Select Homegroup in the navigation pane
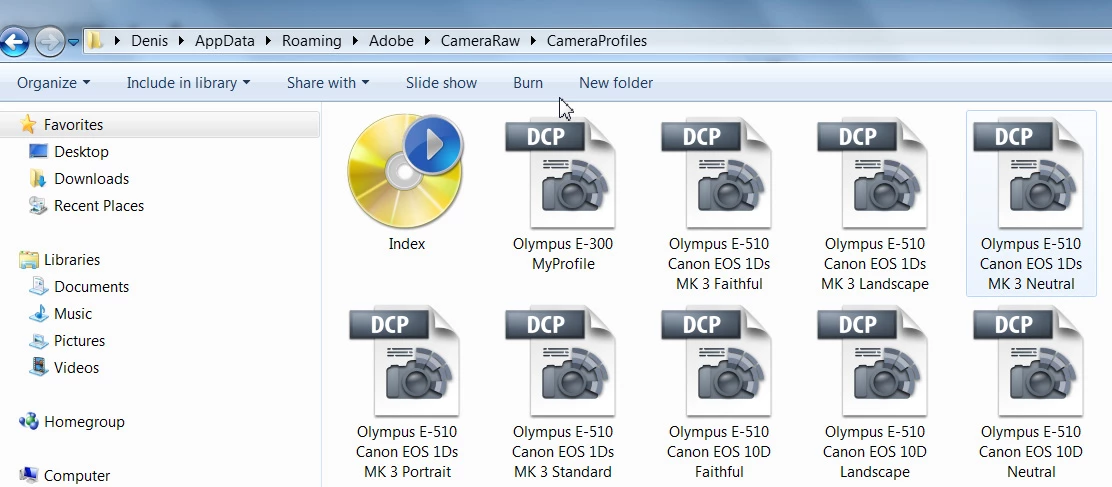 point(84,421)
